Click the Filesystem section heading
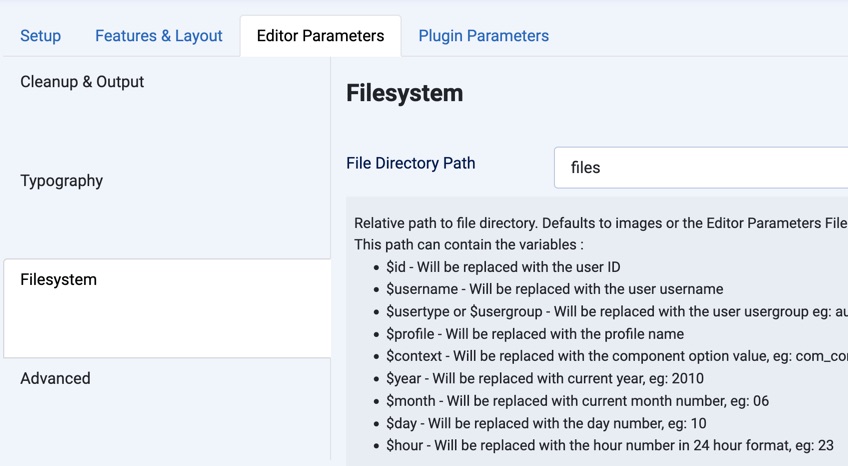848x466 pixels. (x=404, y=93)
